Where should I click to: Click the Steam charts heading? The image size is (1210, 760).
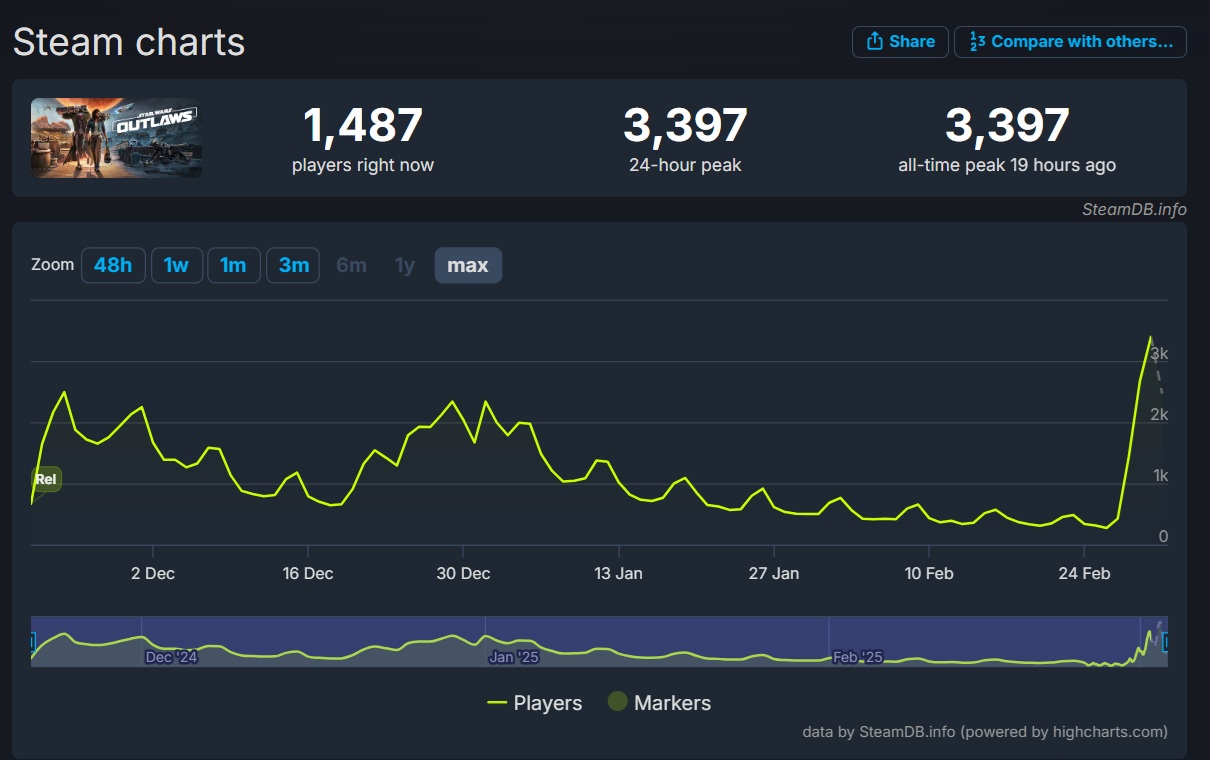[129, 42]
